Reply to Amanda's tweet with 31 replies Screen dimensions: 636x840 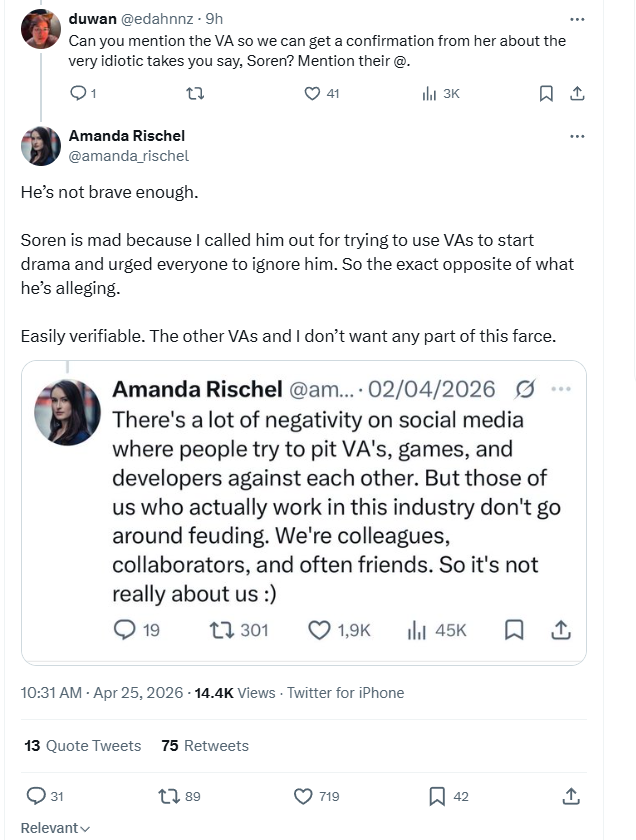(x=37, y=796)
